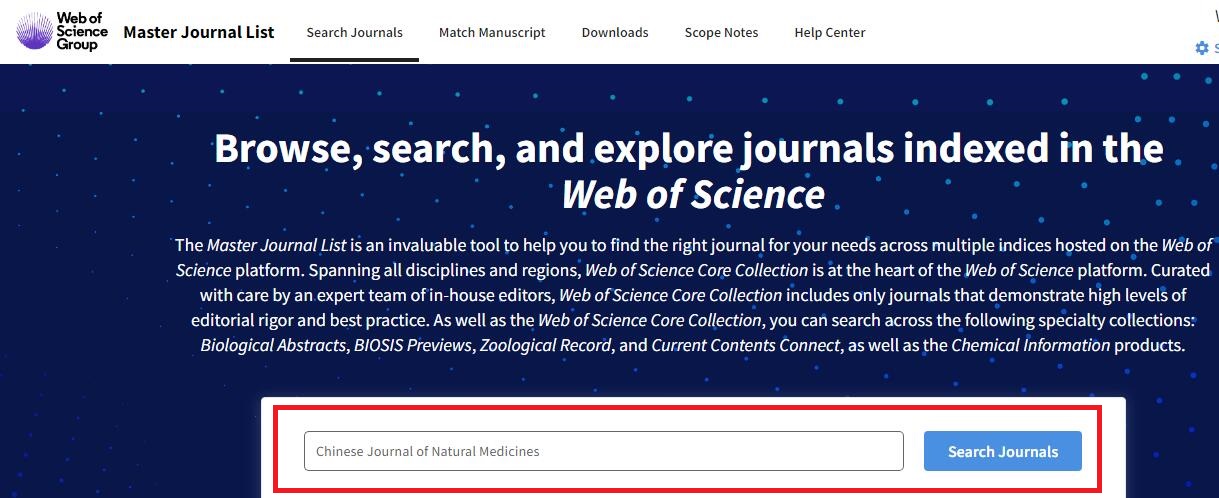1219x498 pixels.
Task: Switch to the Search Journals tab
Action: click(354, 32)
